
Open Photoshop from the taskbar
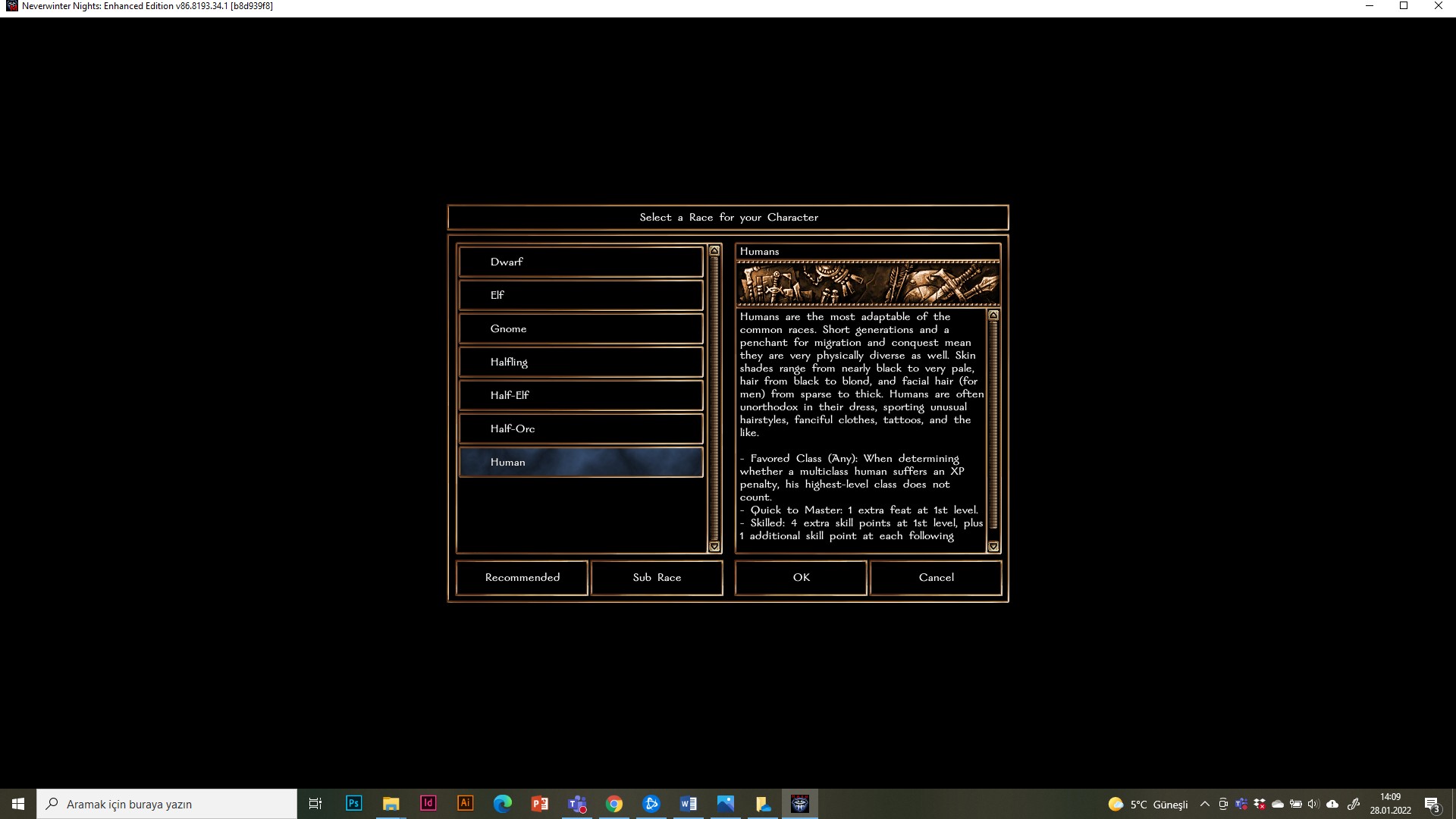(x=353, y=804)
